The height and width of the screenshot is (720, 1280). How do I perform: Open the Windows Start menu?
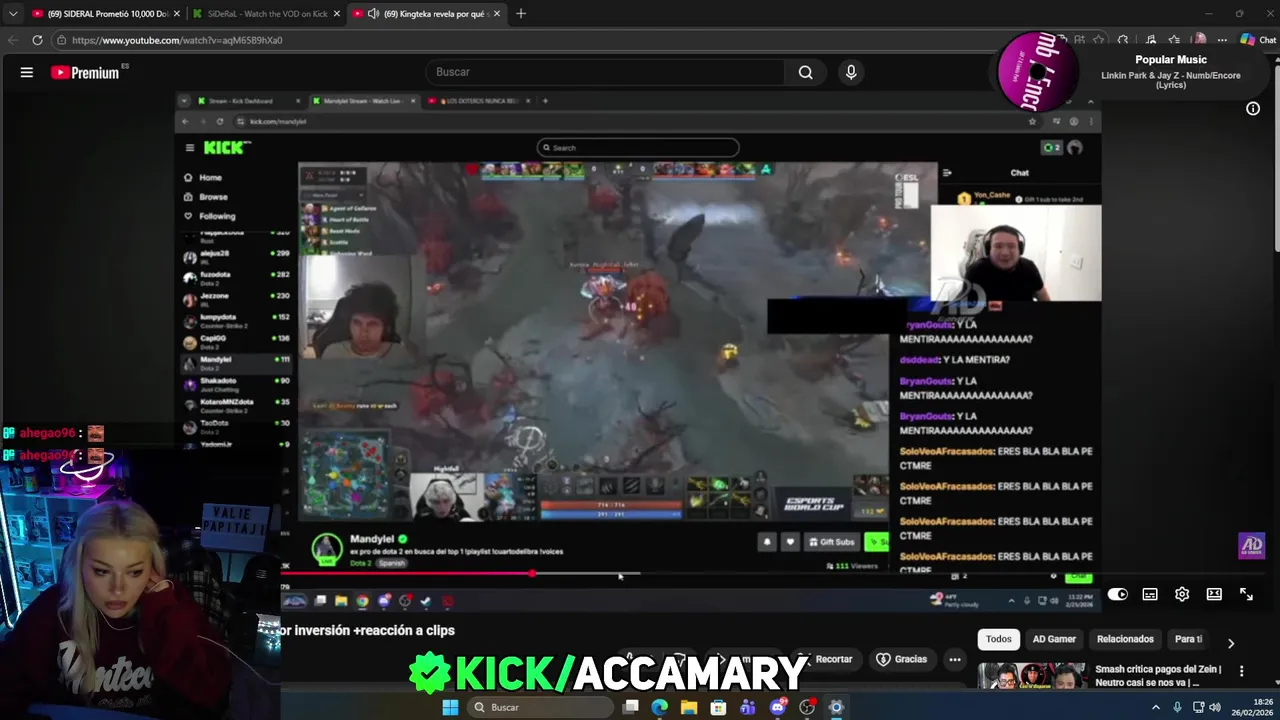coord(450,707)
